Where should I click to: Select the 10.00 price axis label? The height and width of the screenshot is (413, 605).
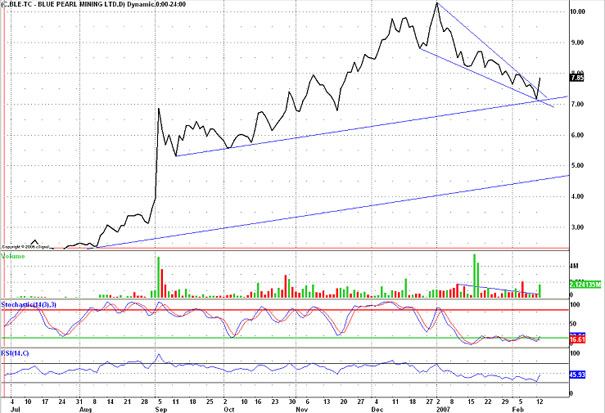[x=578, y=12]
